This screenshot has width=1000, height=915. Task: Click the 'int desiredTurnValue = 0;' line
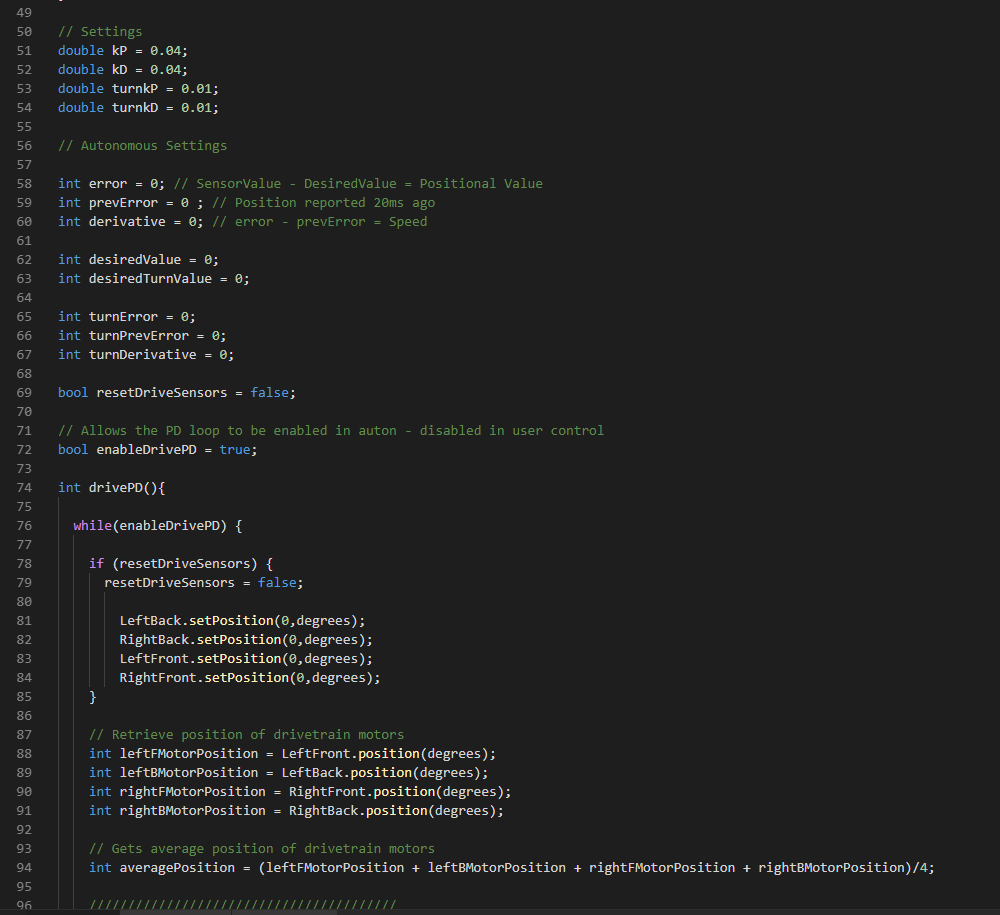pos(154,279)
